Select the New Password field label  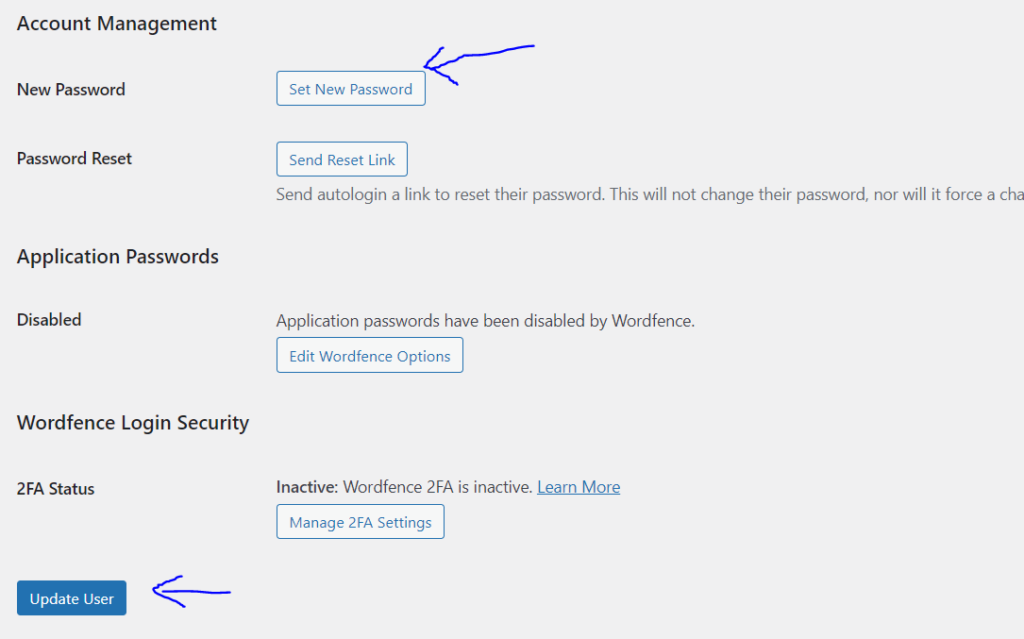(71, 90)
